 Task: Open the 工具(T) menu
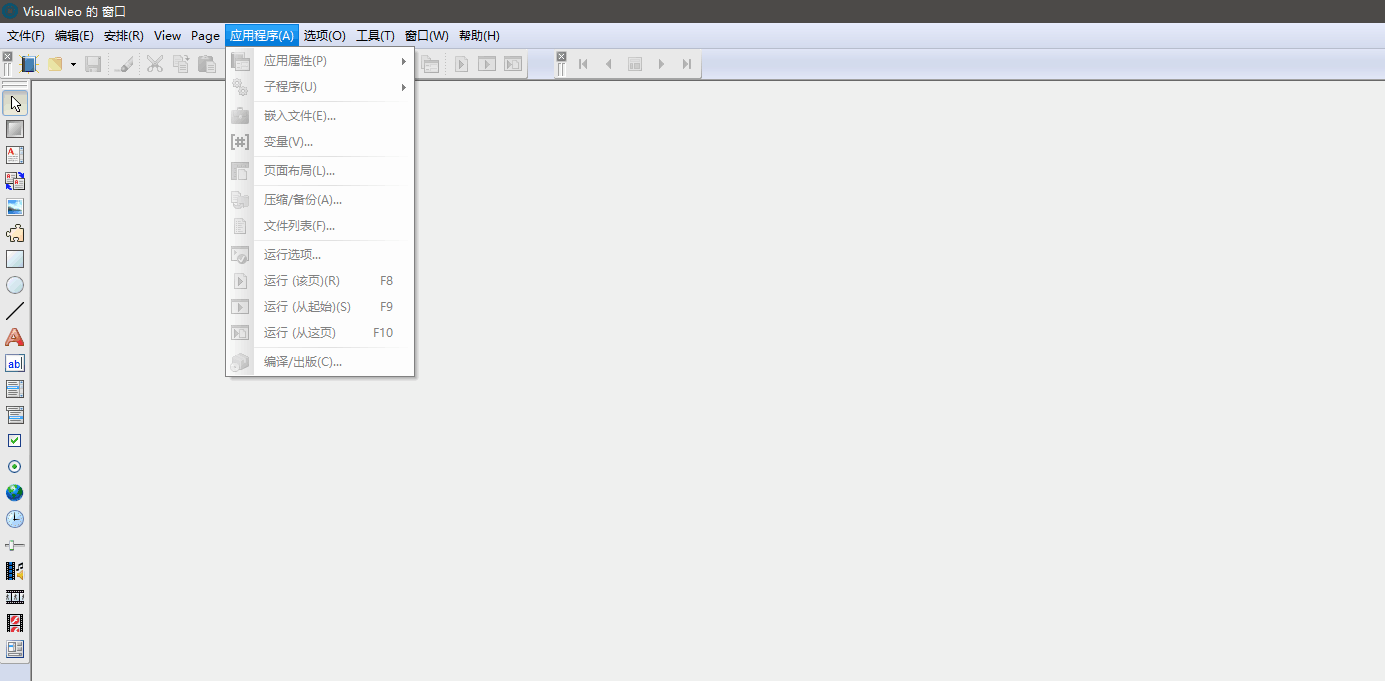coord(375,35)
